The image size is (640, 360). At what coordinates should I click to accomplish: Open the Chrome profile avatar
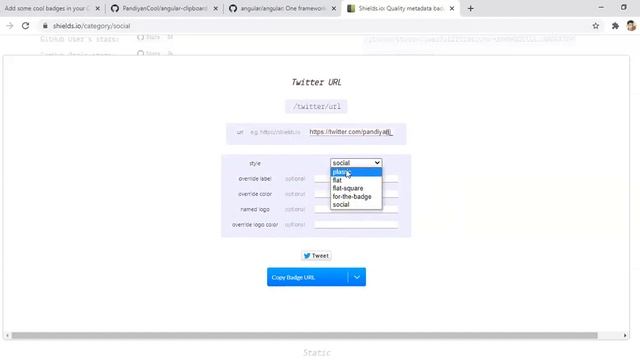pyautogui.click(x=631, y=26)
